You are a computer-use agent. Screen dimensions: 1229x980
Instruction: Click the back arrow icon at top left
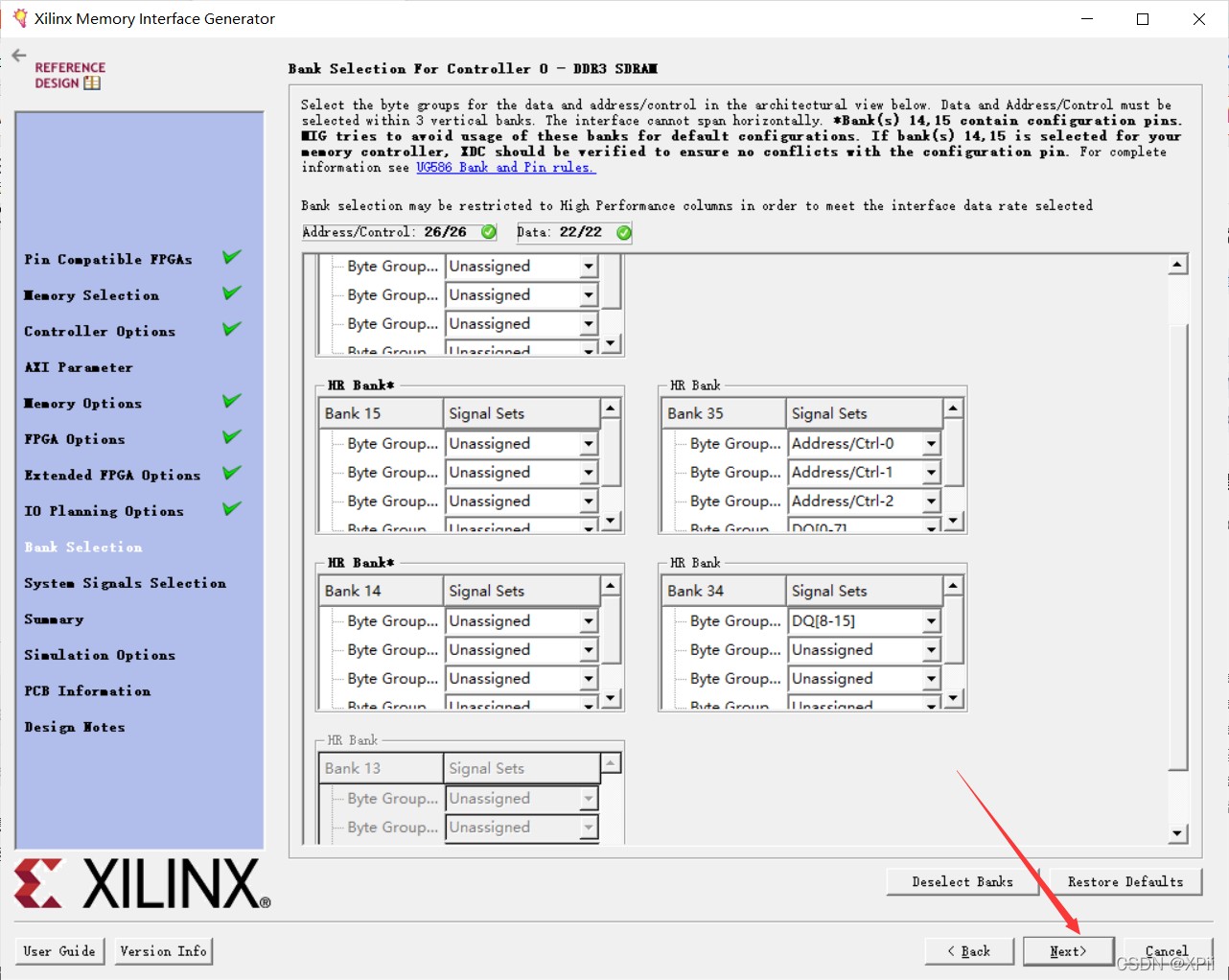(x=19, y=56)
